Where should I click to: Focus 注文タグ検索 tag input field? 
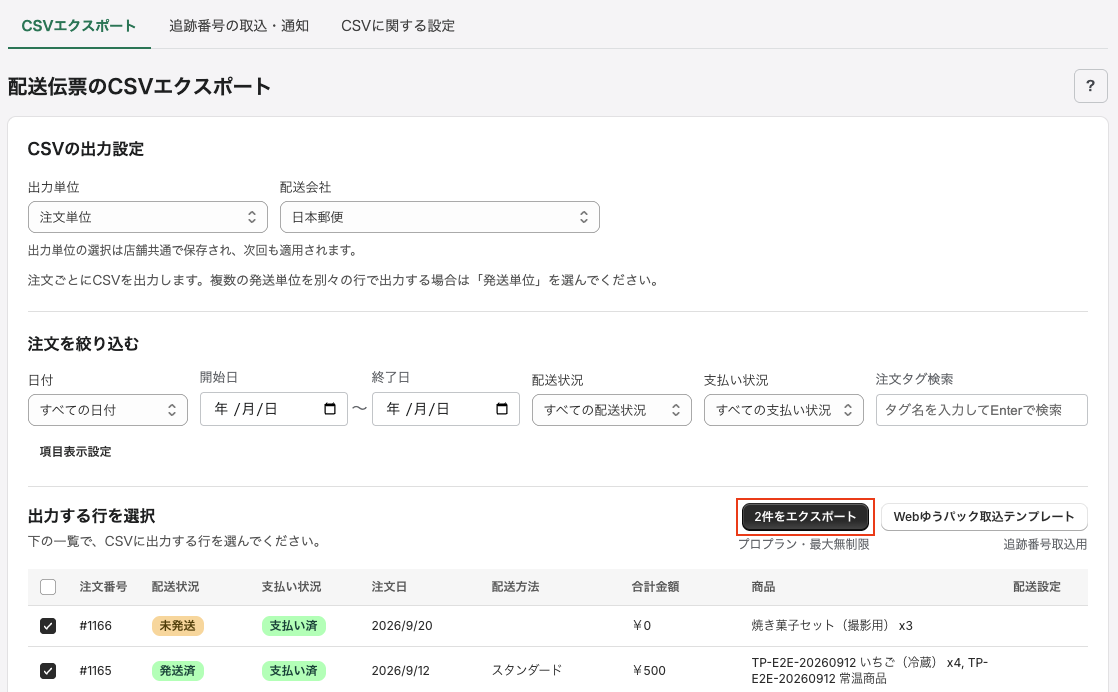(981, 410)
